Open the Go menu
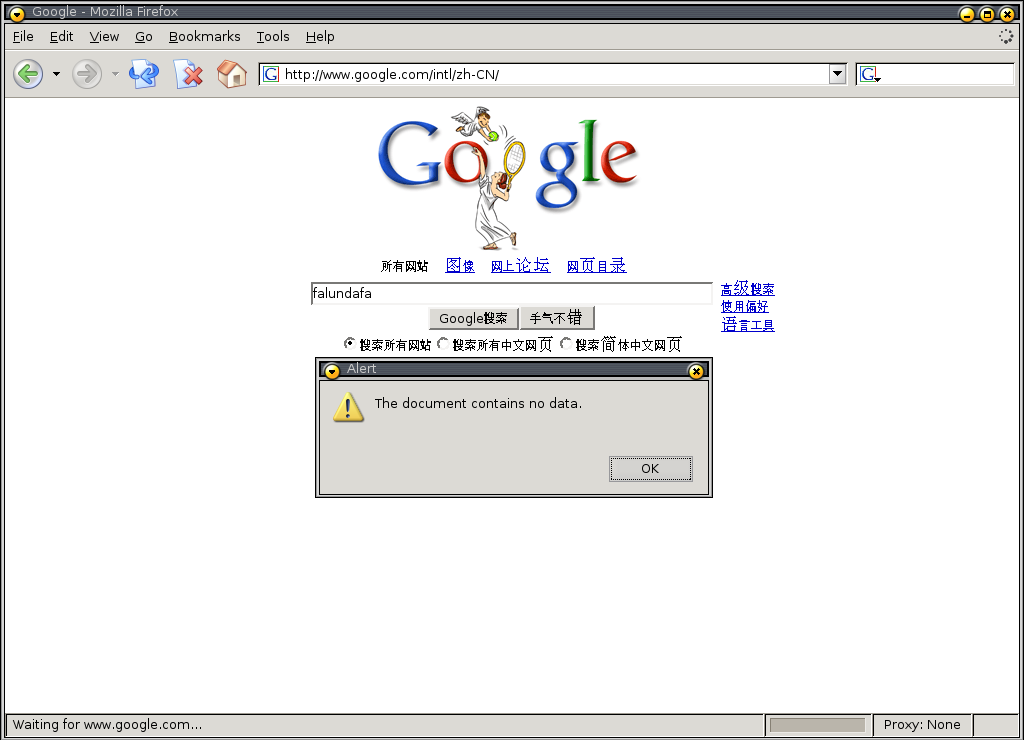1024x740 pixels. click(144, 37)
